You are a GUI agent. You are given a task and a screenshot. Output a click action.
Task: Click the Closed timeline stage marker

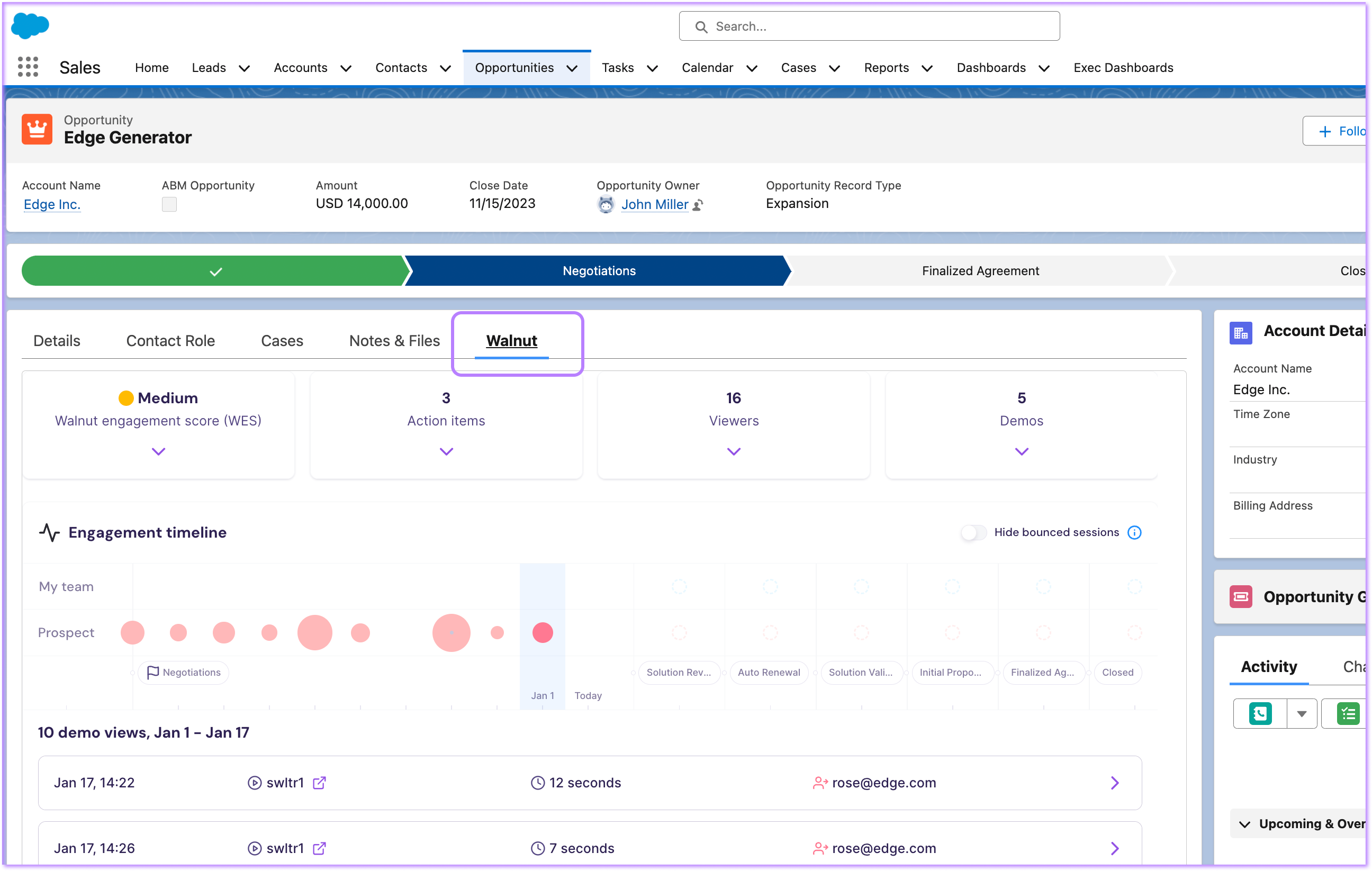click(1117, 673)
